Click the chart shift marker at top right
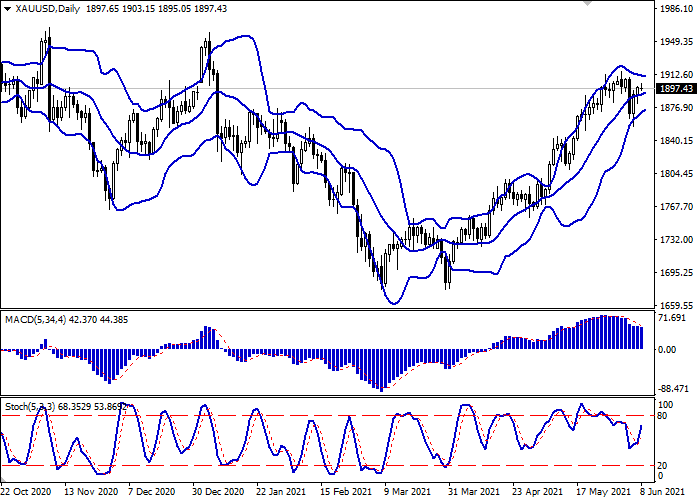 [x=588, y=3]
